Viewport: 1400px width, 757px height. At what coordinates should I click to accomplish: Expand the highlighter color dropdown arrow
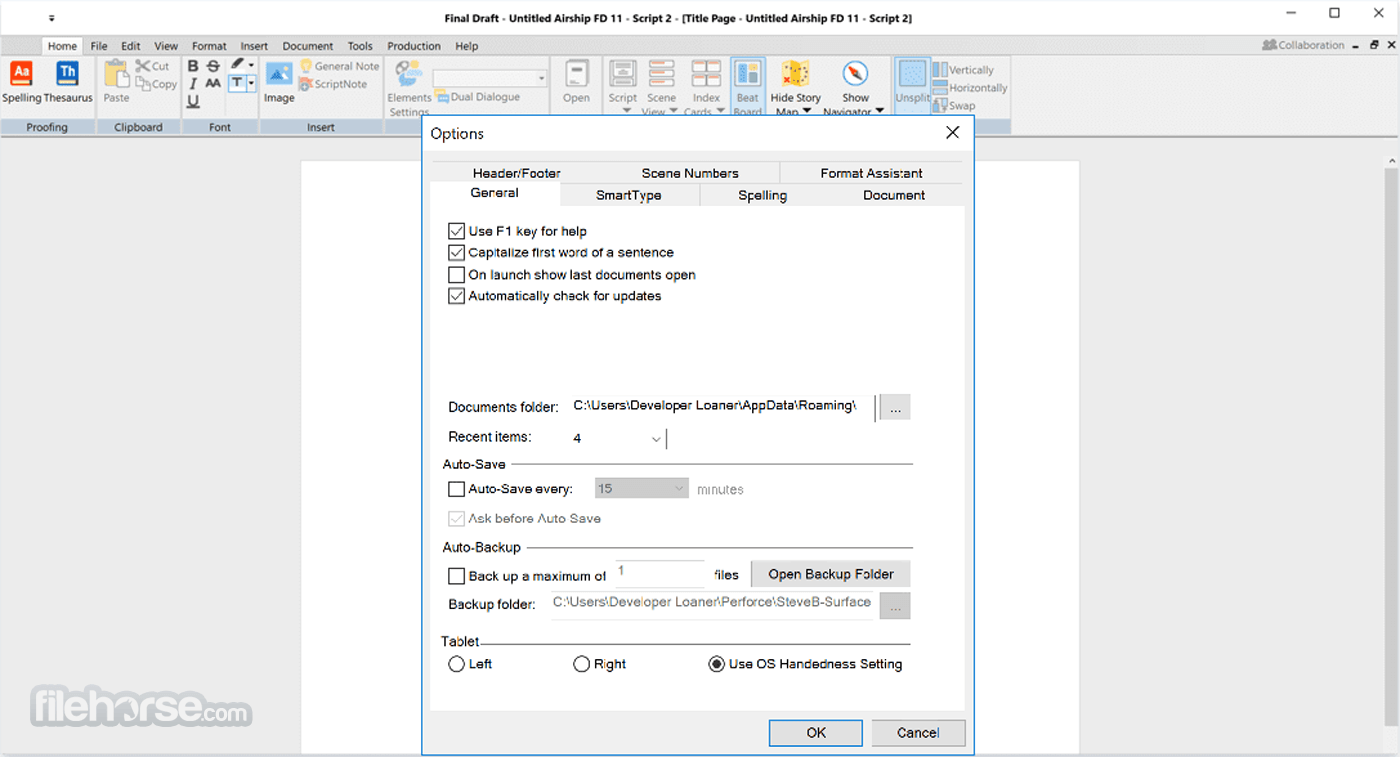click(x=251, y=66)
